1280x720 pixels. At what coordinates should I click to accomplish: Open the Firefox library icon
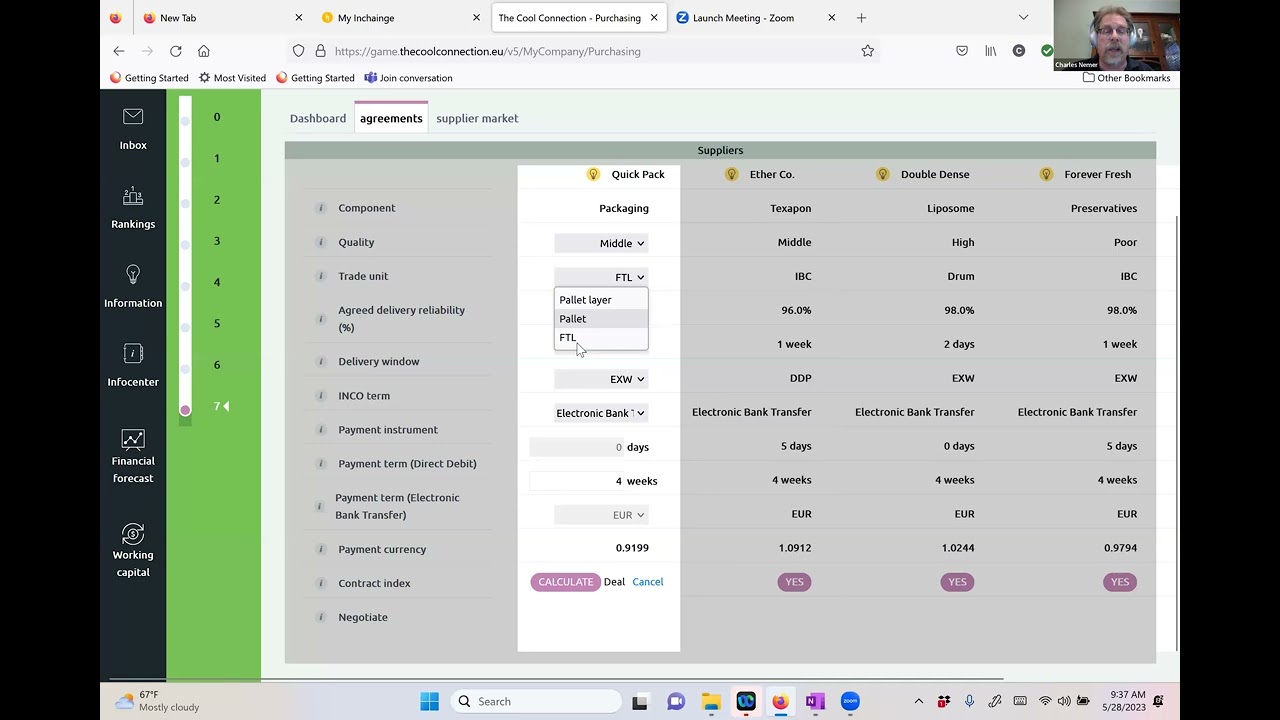[991, 51]
